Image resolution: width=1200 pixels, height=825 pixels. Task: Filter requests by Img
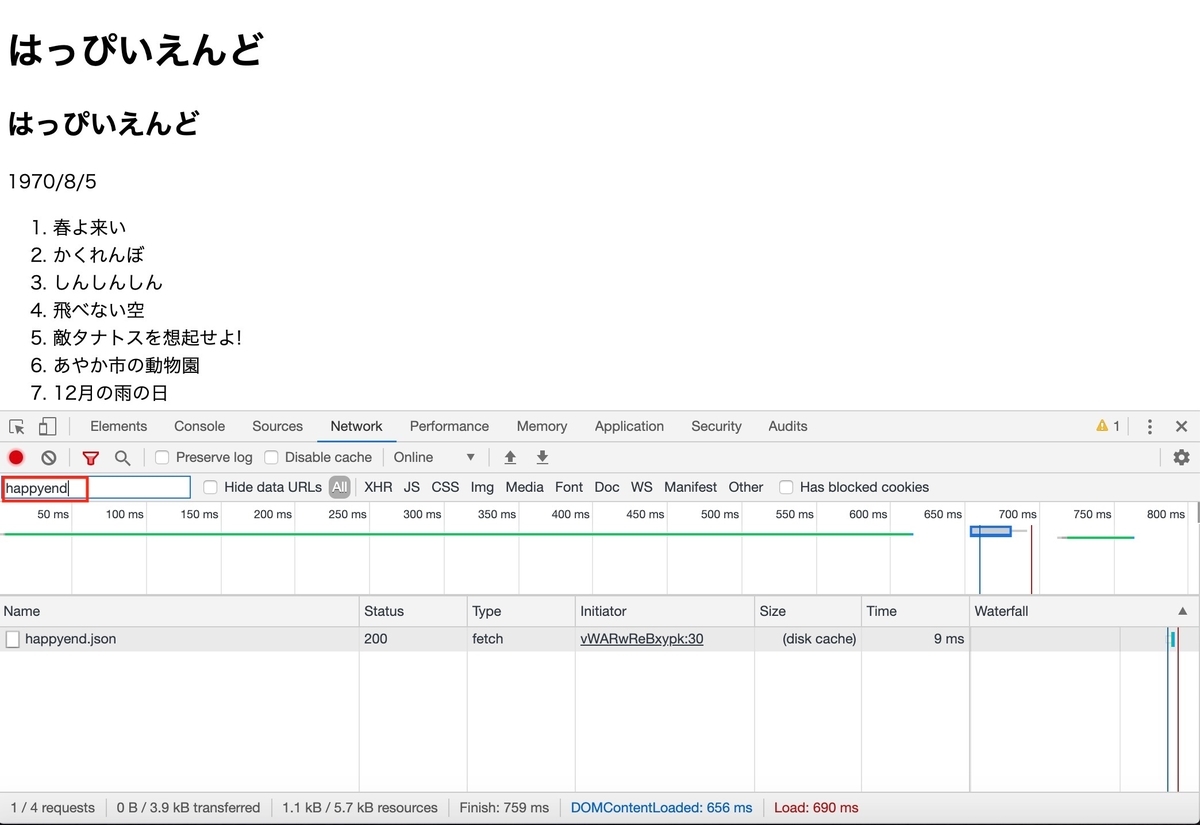point(482,487)
